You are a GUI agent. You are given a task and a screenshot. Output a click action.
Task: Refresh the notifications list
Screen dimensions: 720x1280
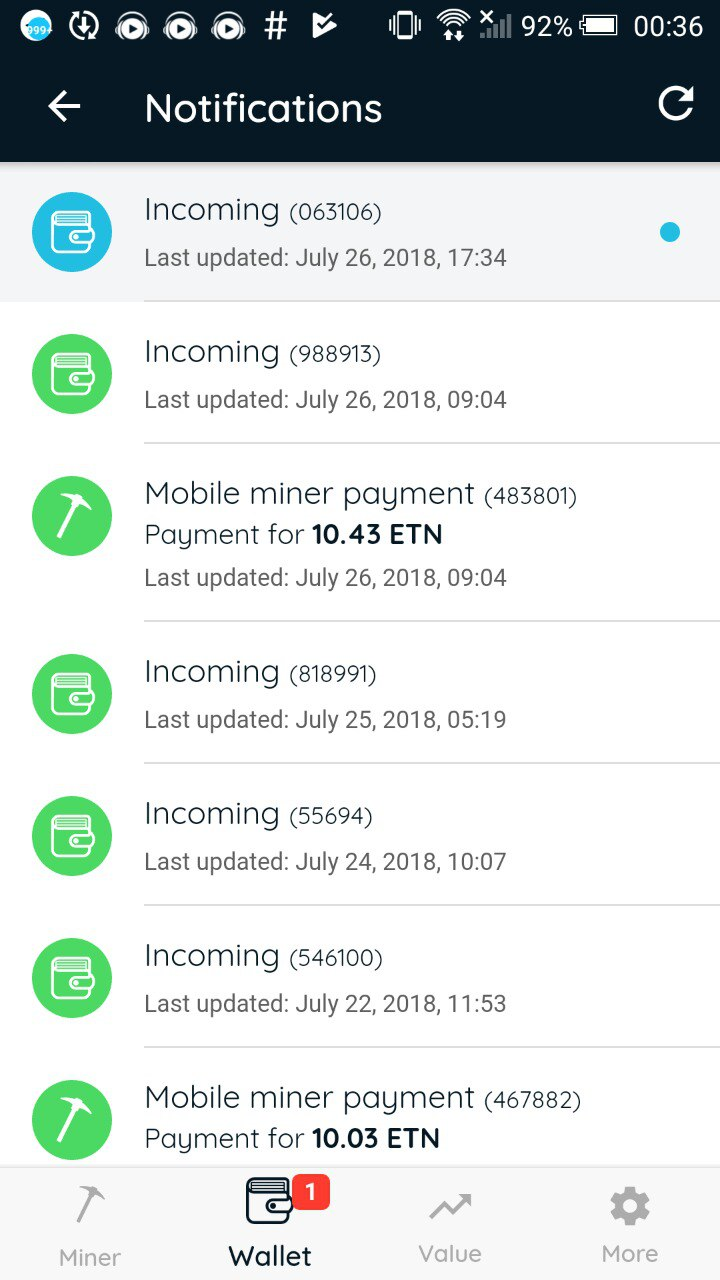coord(675,104)
